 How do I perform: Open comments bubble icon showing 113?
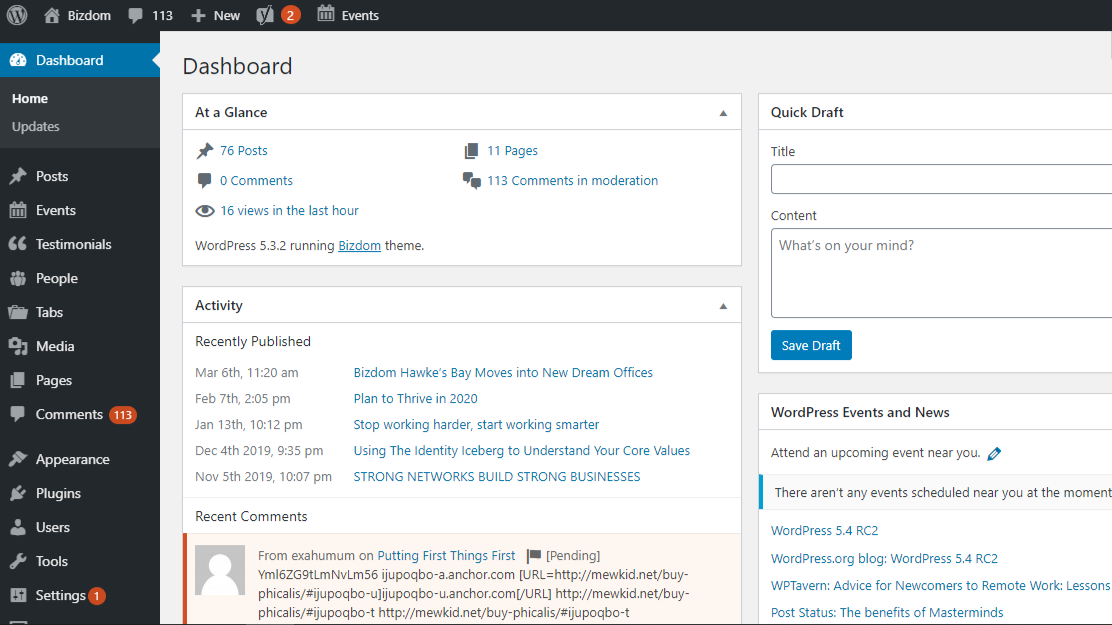click(135, 16)
